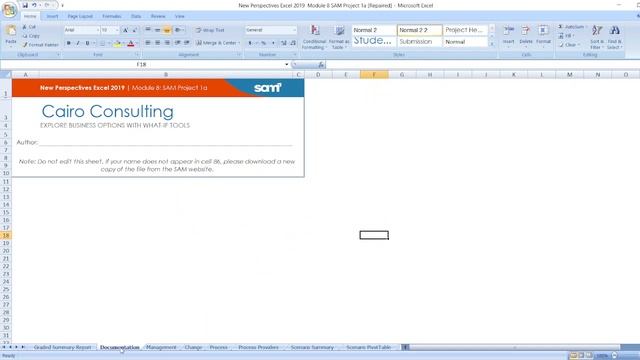Screen dimensions: 640x360
Task: Click AutoSum in Editing group
Action: pos(571,27)
